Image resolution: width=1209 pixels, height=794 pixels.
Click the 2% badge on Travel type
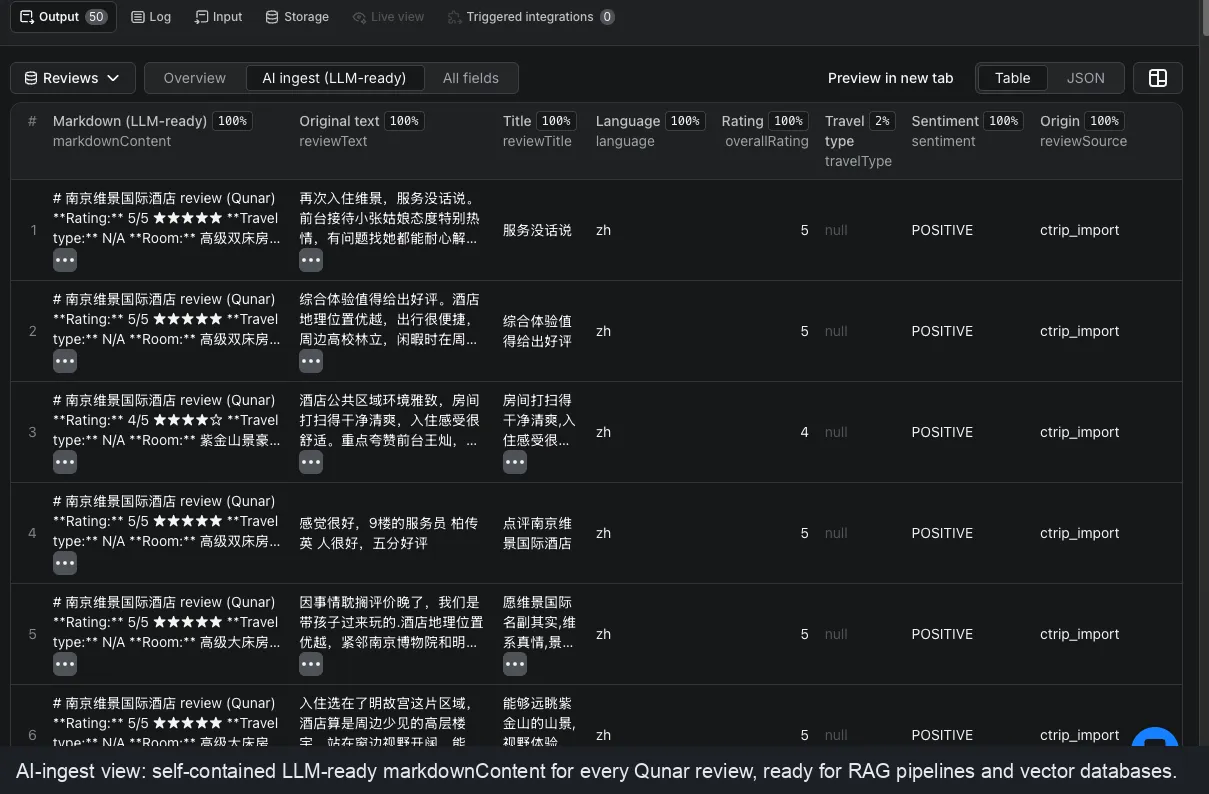coord(881,121)
